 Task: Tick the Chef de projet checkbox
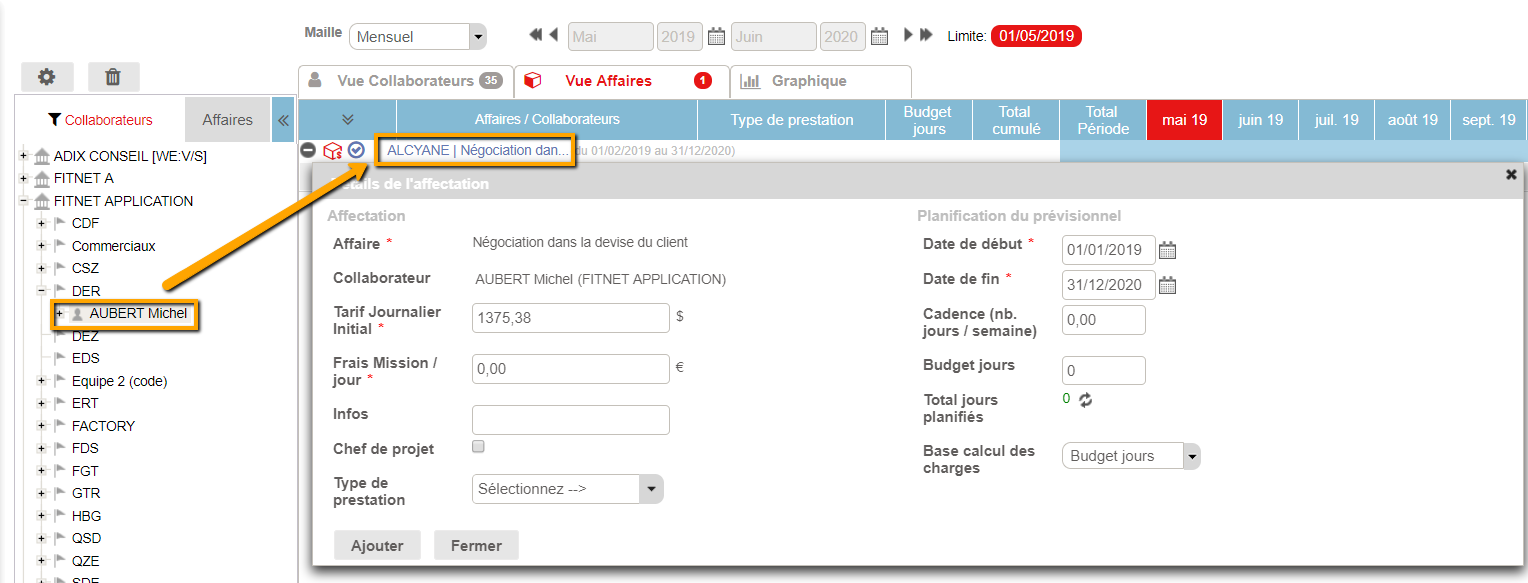[x=478, y=447]
